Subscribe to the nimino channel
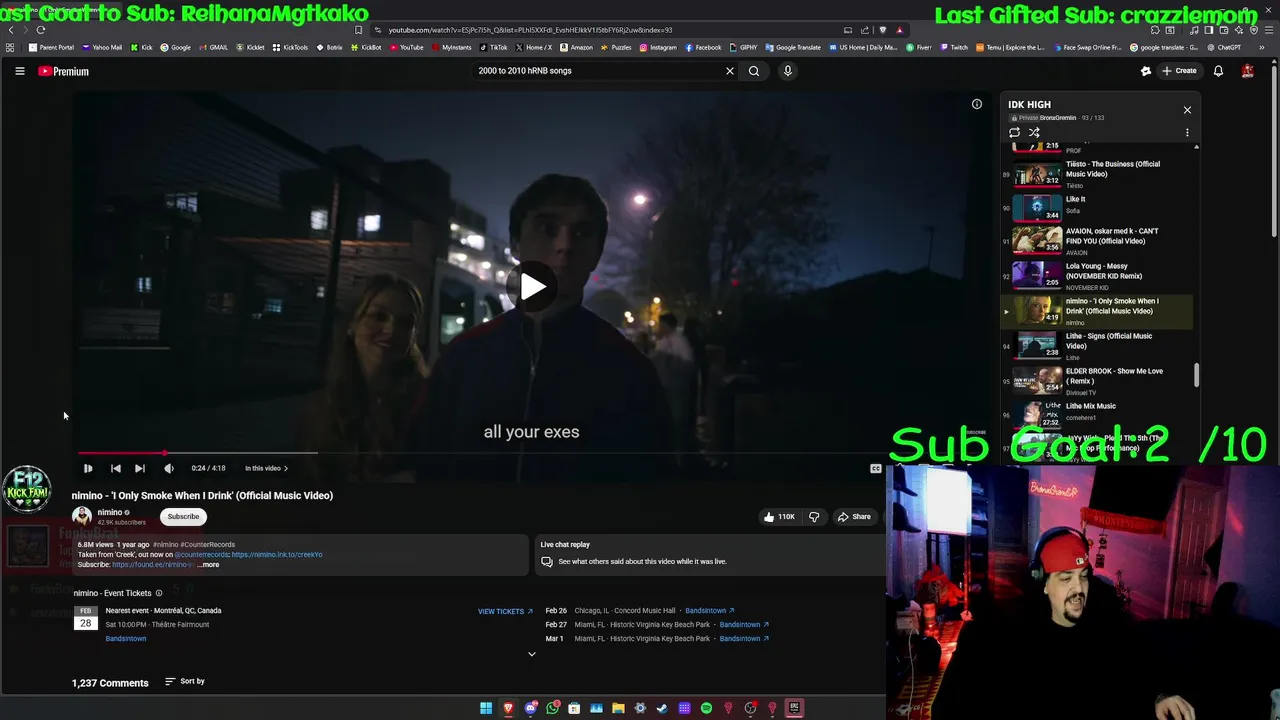The width and height of the screenshot is (1280, 720). pyautogui.click(x=183, y=517)
